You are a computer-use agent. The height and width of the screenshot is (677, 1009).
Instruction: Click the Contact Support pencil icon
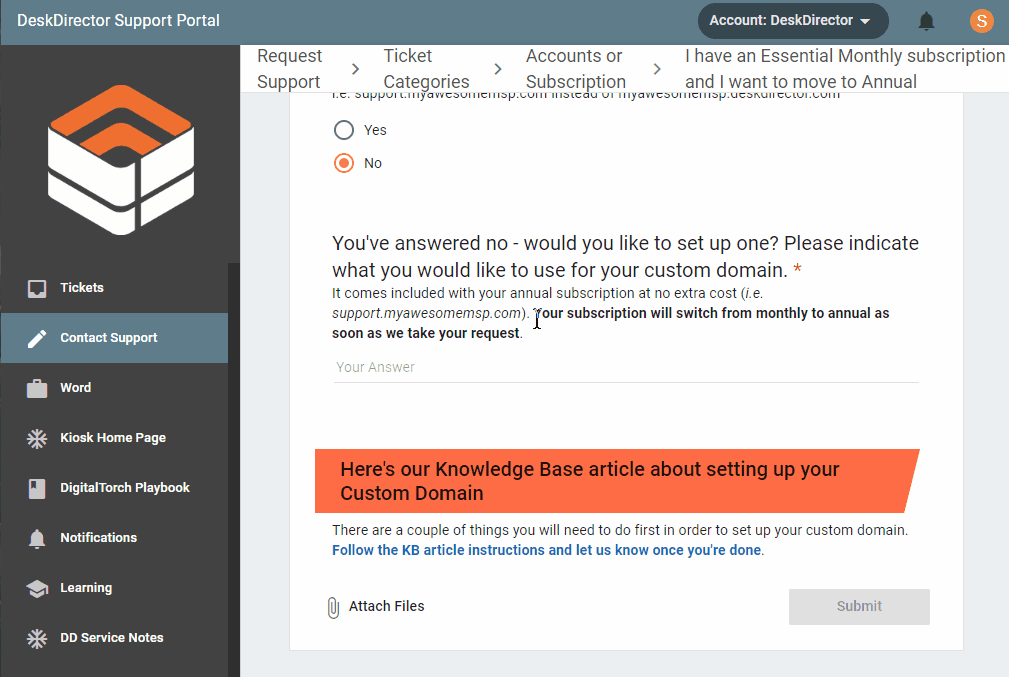click(37, 338)
